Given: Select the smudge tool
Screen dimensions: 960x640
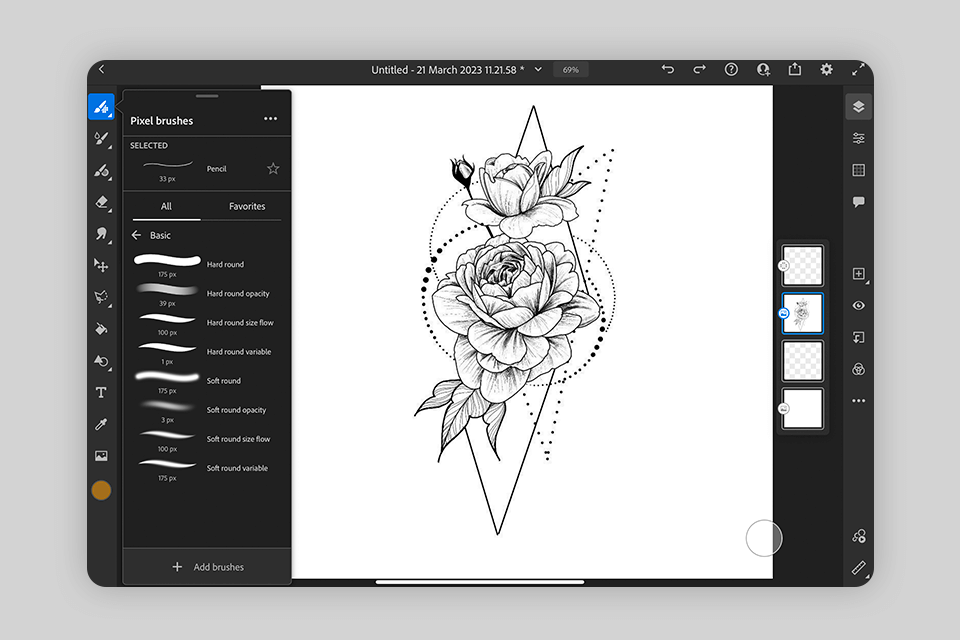Looking at the screenshot, I should pyautogui.click(x=101, y=234).
